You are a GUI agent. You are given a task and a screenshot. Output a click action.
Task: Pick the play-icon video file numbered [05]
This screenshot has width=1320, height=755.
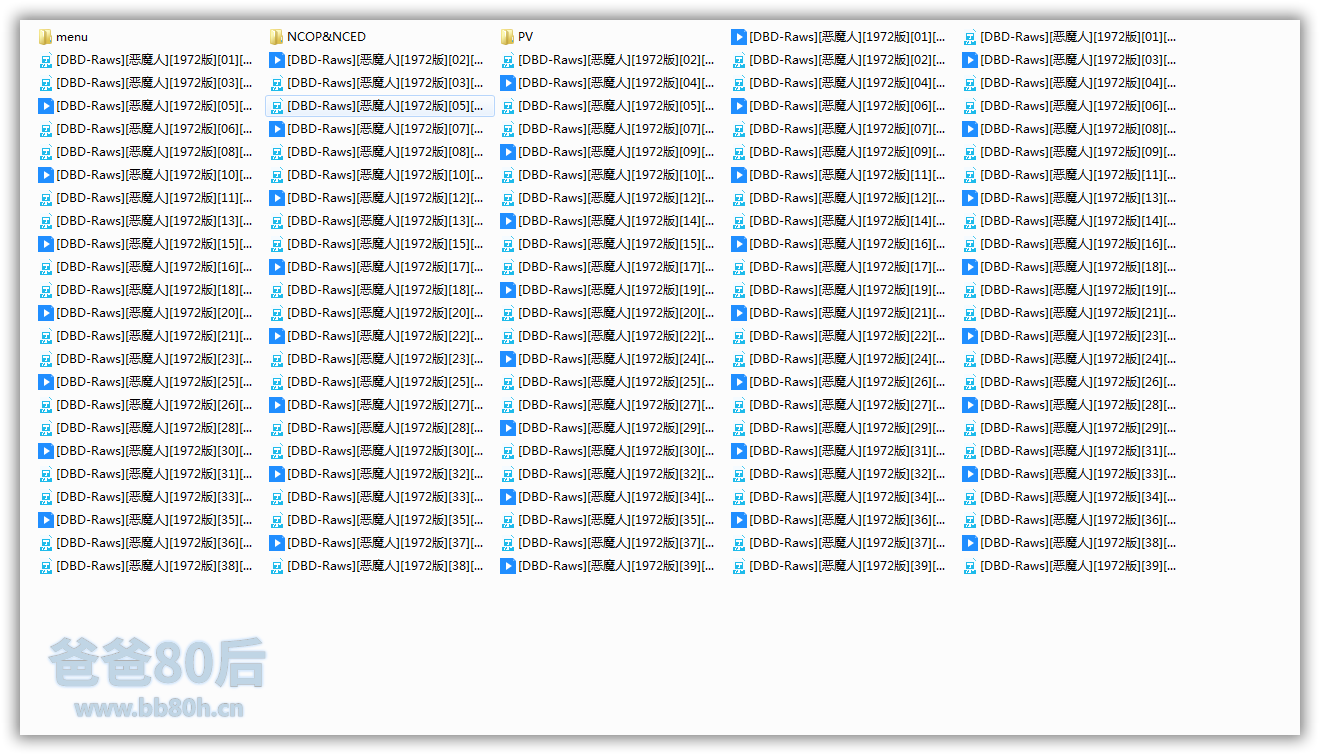tap(146, 106)
